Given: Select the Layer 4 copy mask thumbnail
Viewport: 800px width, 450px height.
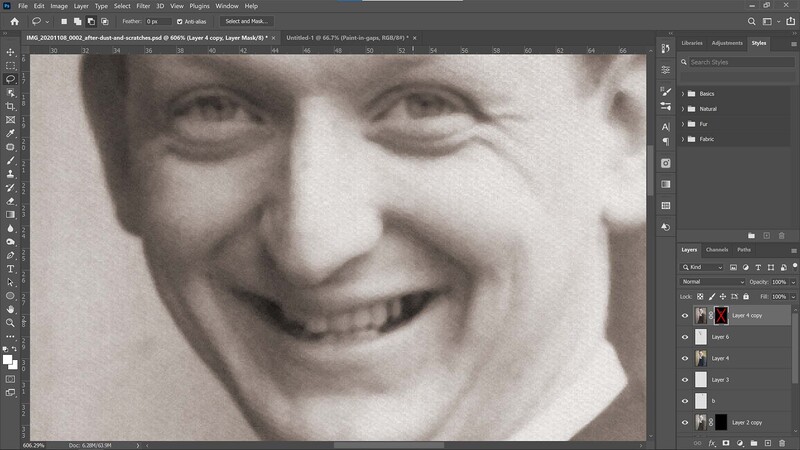Looking at the screenshot, I should click(721, 316).
